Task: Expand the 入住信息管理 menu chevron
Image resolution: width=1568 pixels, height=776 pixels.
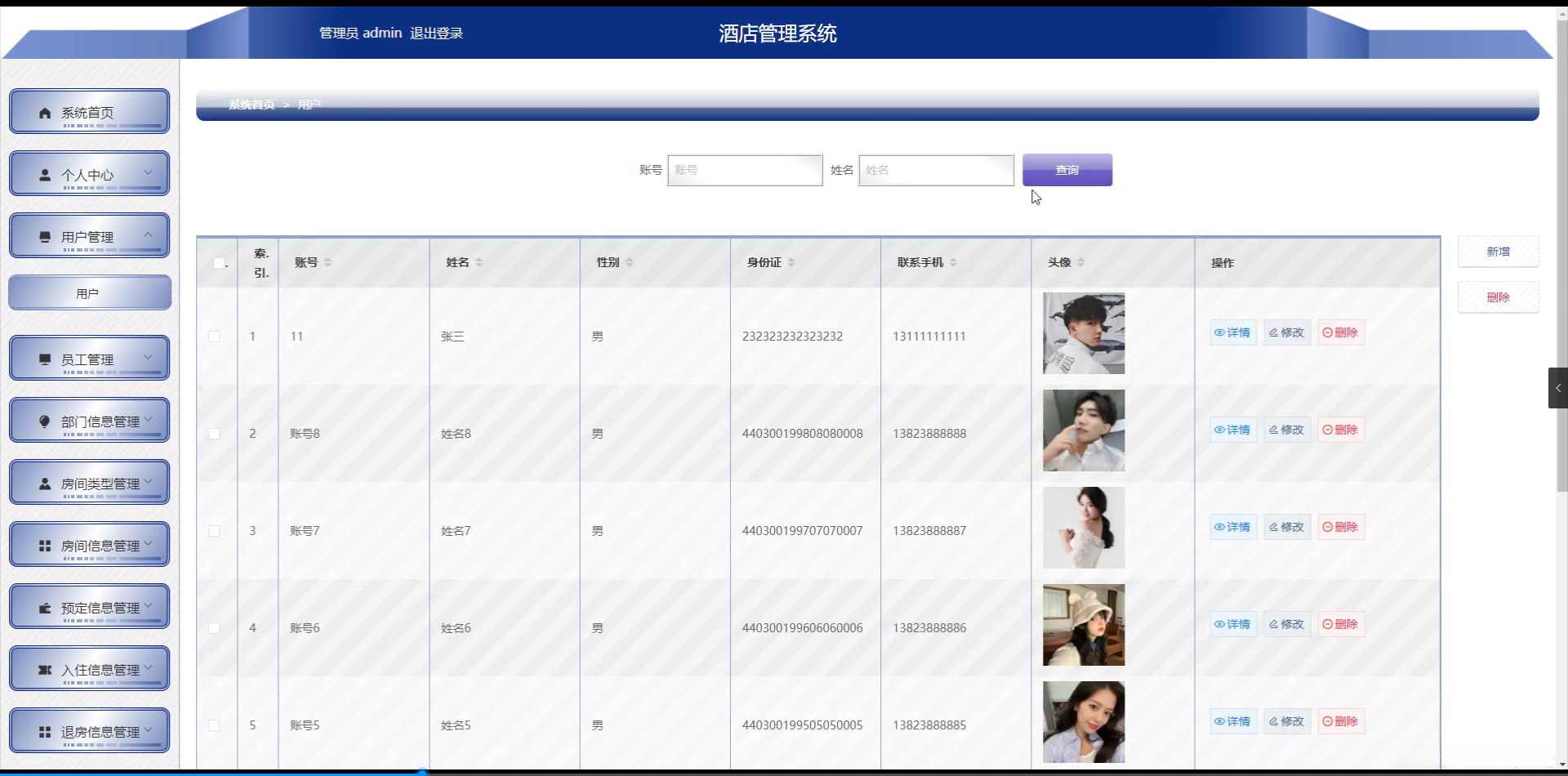Action: (148, 667)
